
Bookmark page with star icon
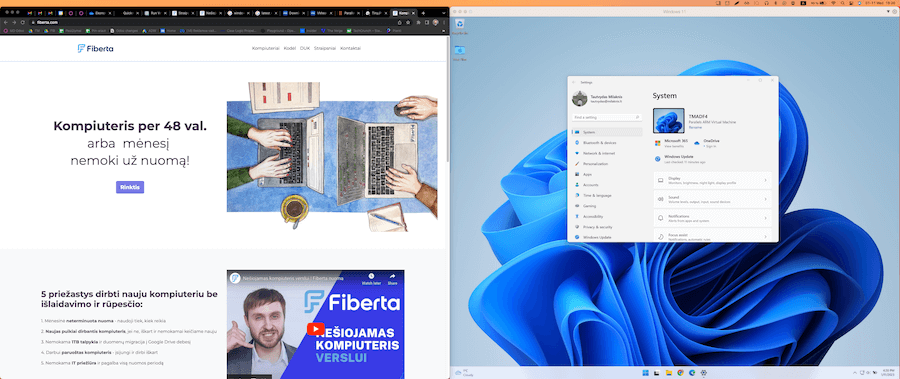[408, 22]
